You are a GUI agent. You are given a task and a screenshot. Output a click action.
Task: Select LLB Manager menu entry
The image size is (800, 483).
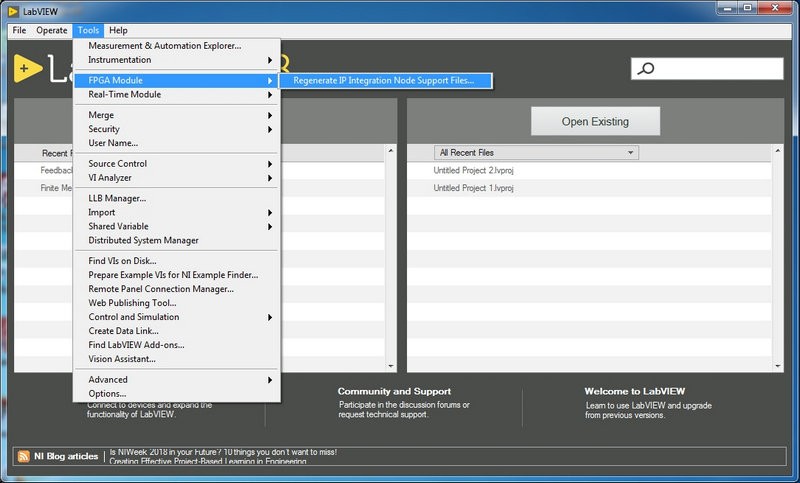click(117, 198)
